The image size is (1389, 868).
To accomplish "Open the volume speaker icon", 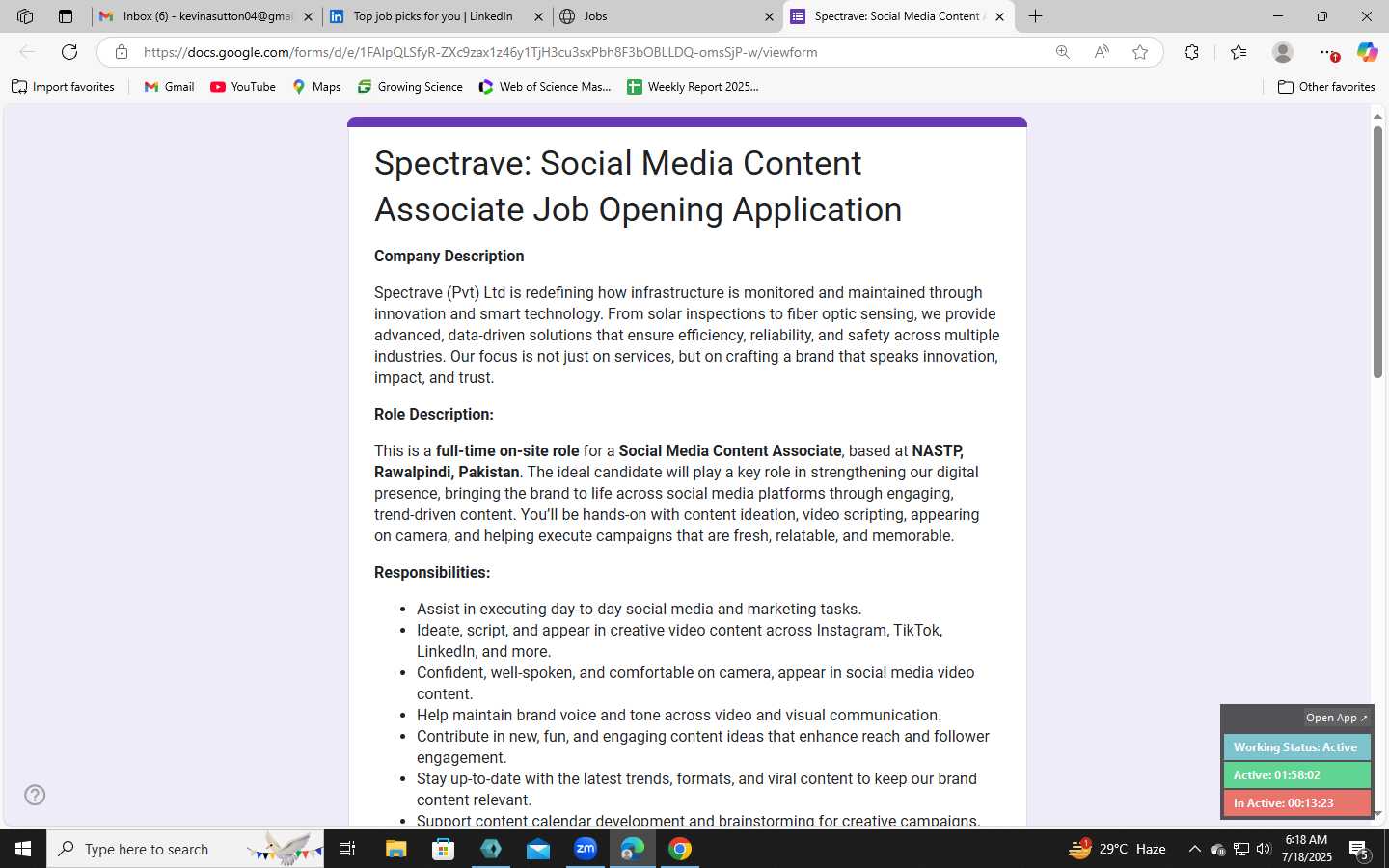I will [x=1264, y=849].
